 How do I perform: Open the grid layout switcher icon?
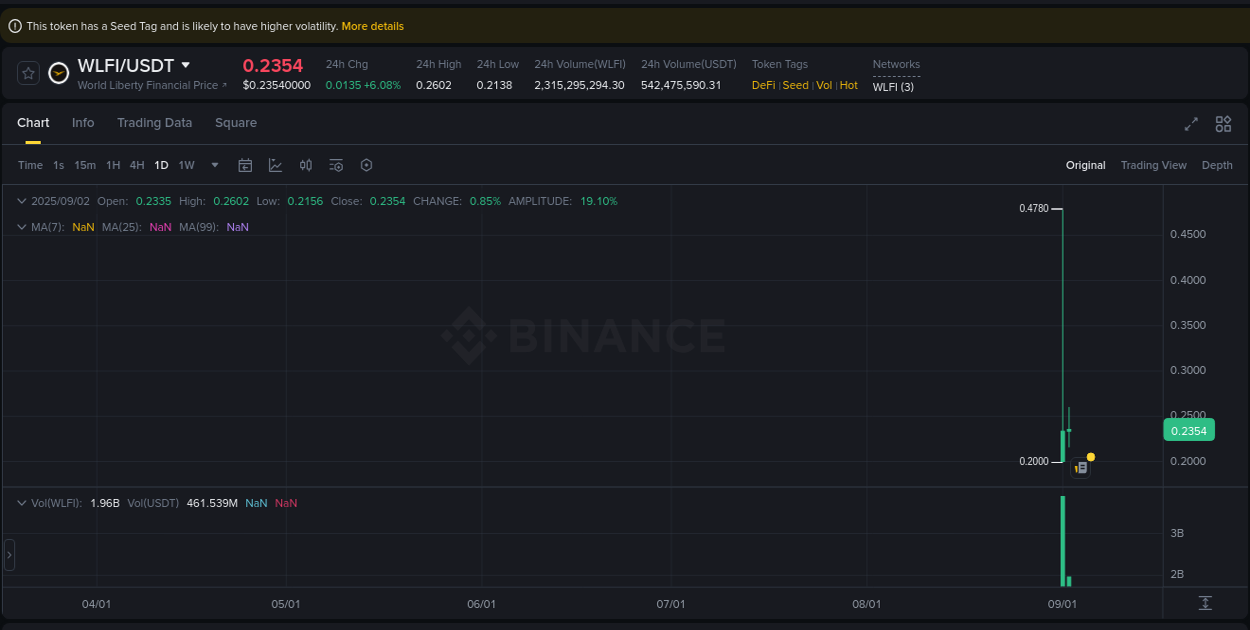(x=1223, y=124)
